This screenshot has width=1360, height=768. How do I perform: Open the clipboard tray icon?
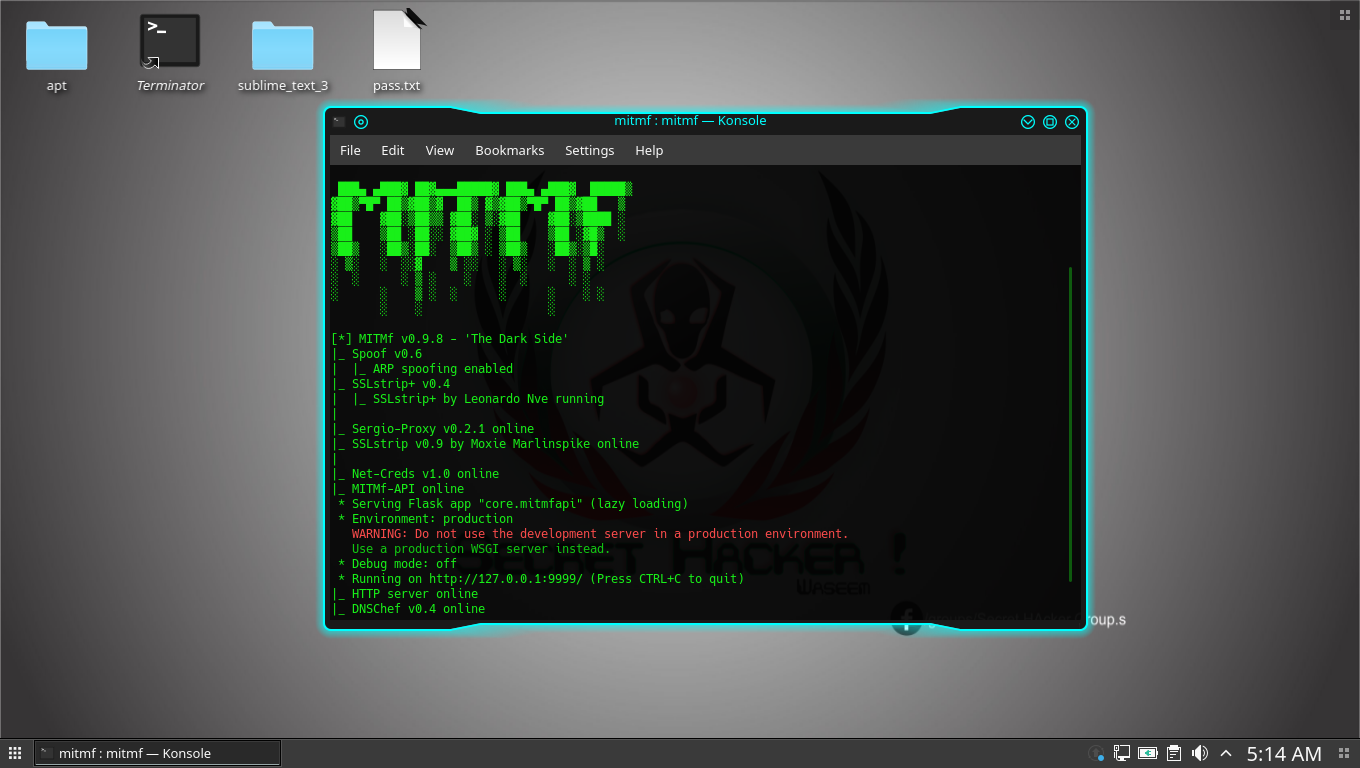(x=1175, y=753)
